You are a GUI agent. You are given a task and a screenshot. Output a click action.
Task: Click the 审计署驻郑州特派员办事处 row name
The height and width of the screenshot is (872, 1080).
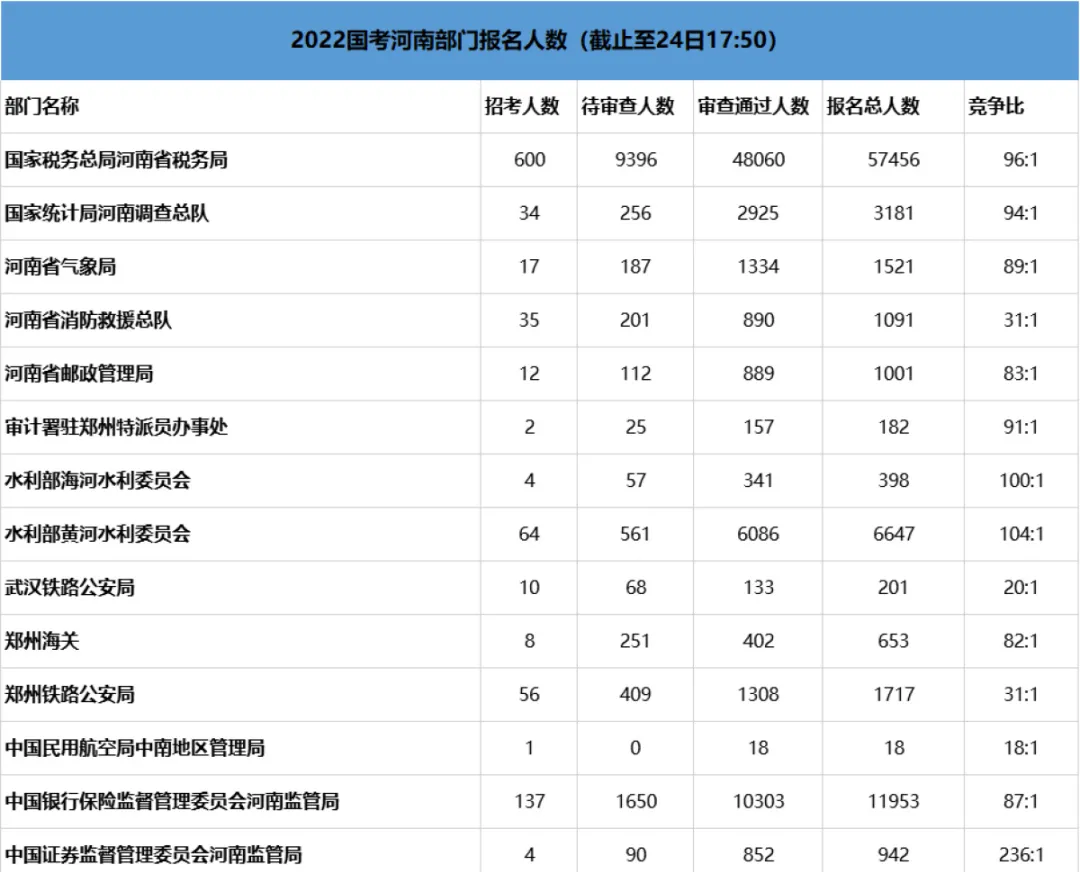[x=116, y=427]
